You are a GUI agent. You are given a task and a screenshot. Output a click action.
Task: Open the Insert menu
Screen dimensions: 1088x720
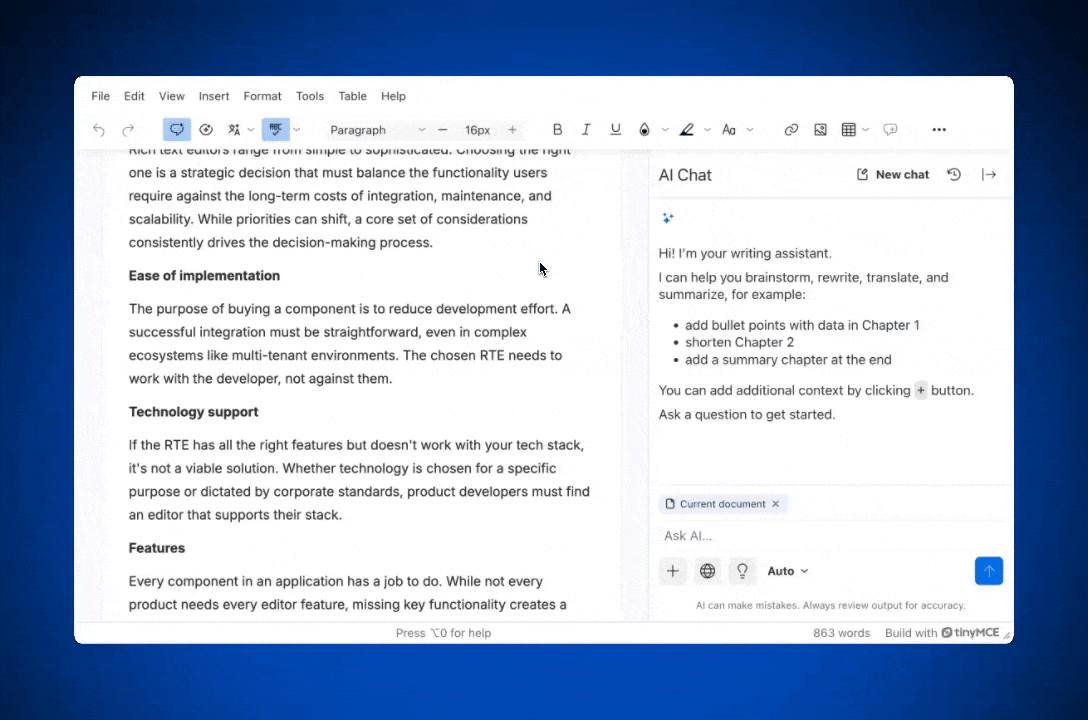click(214, 96)
